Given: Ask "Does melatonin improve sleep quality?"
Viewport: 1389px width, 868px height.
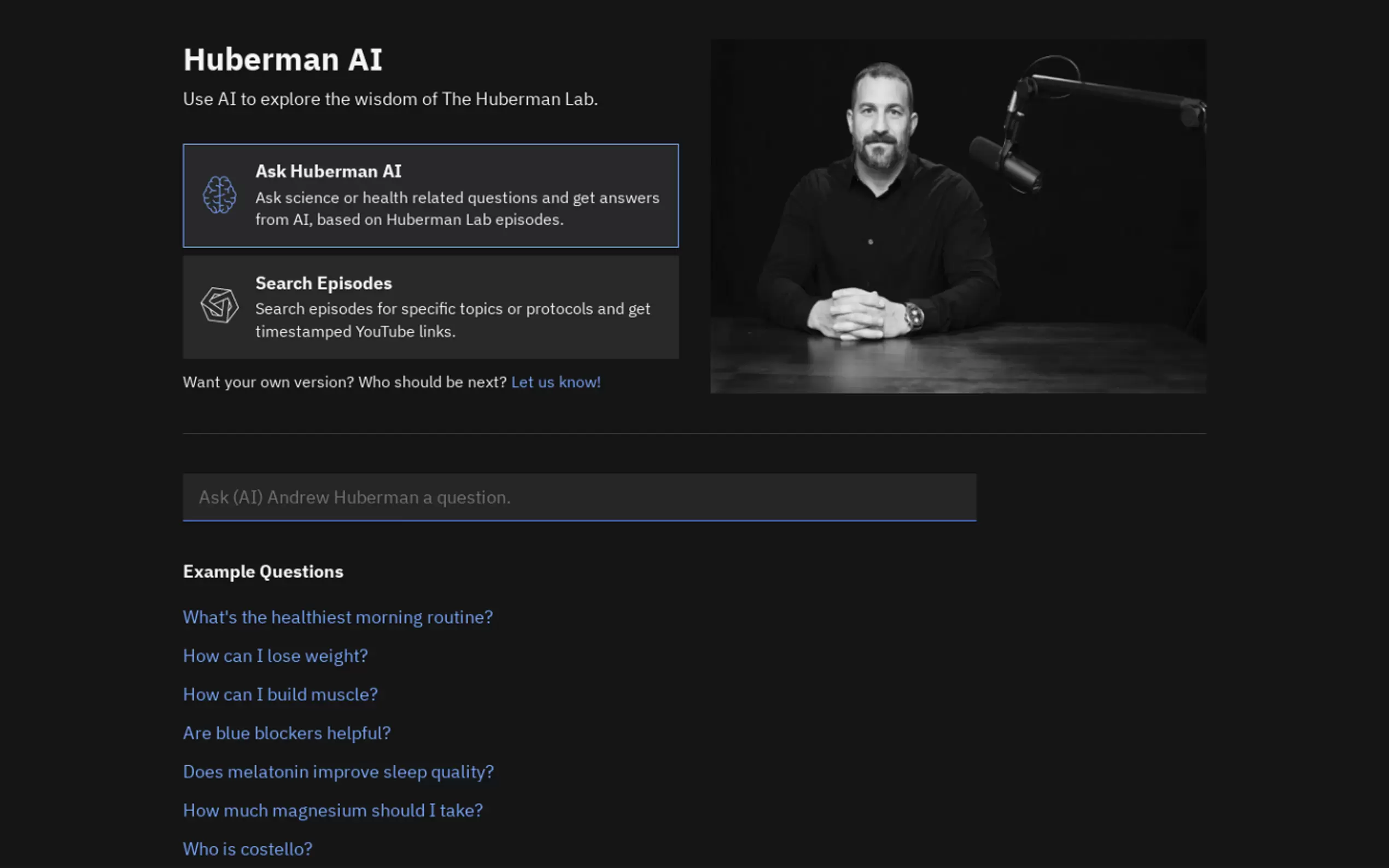Looking at the screenshot, I should [337, 772].
